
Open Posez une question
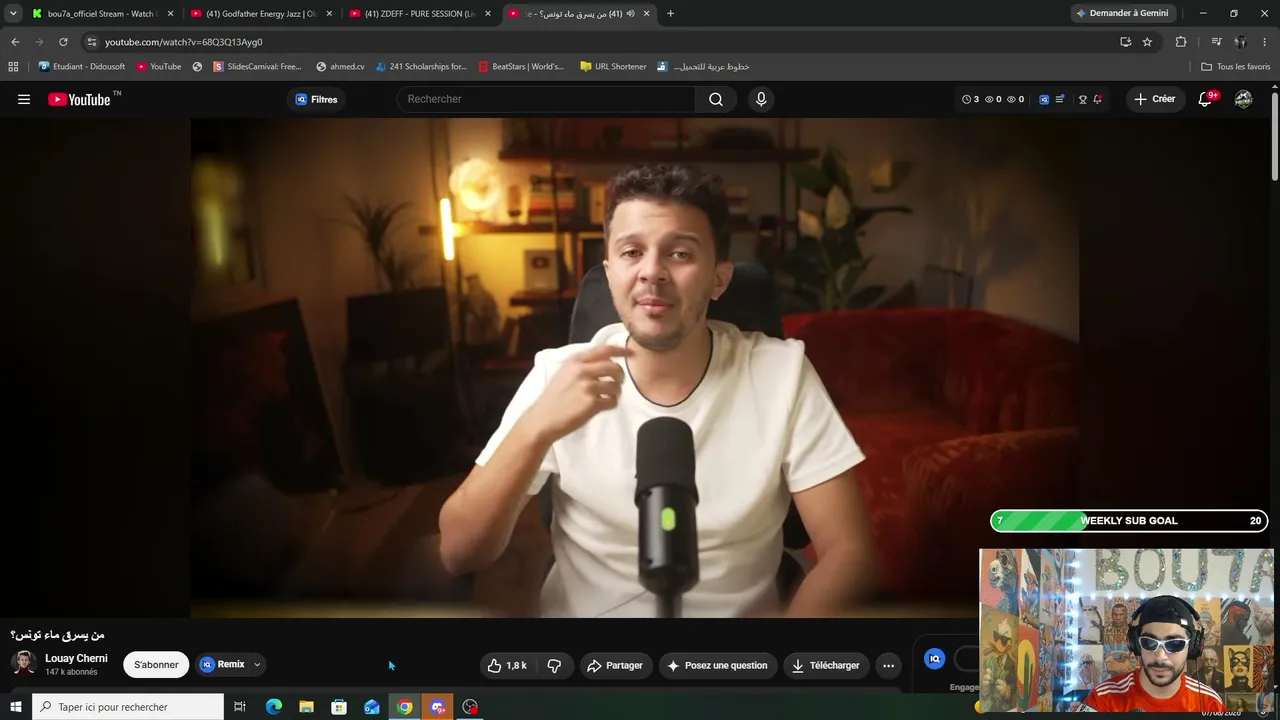click(x=717, y=665)
